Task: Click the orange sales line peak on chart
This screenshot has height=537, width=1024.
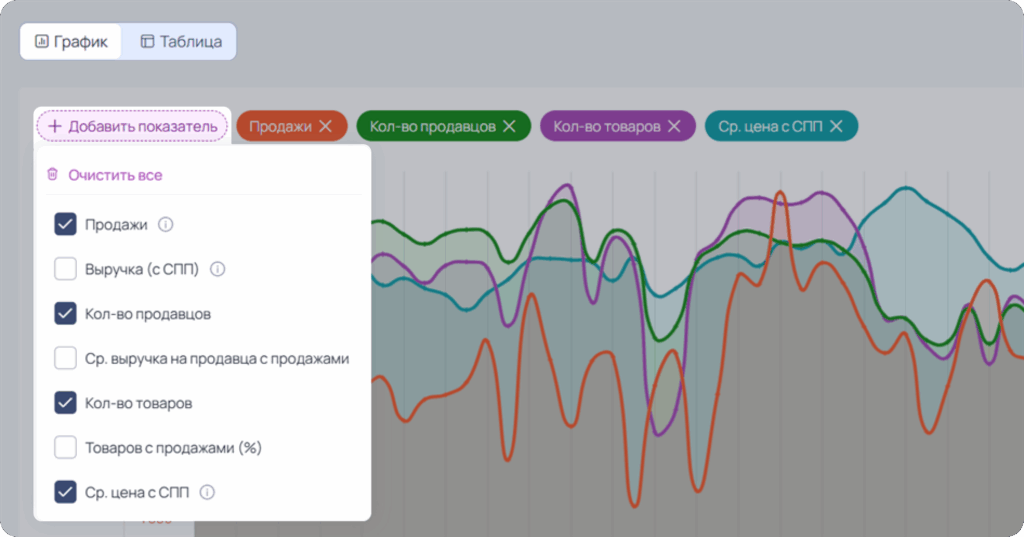Action: pos(779,193)
